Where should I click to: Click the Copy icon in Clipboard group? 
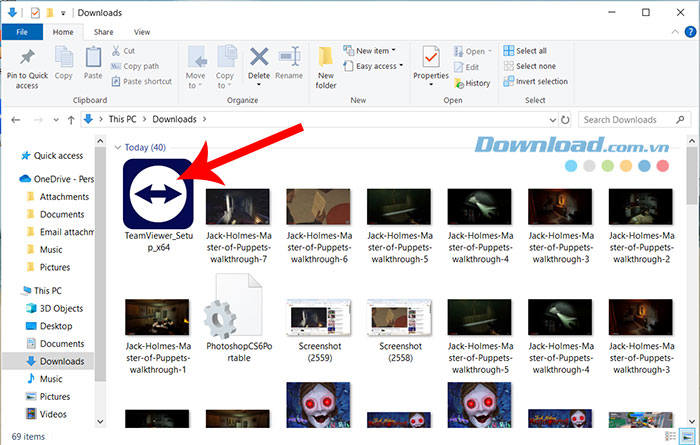pos(64,60)
